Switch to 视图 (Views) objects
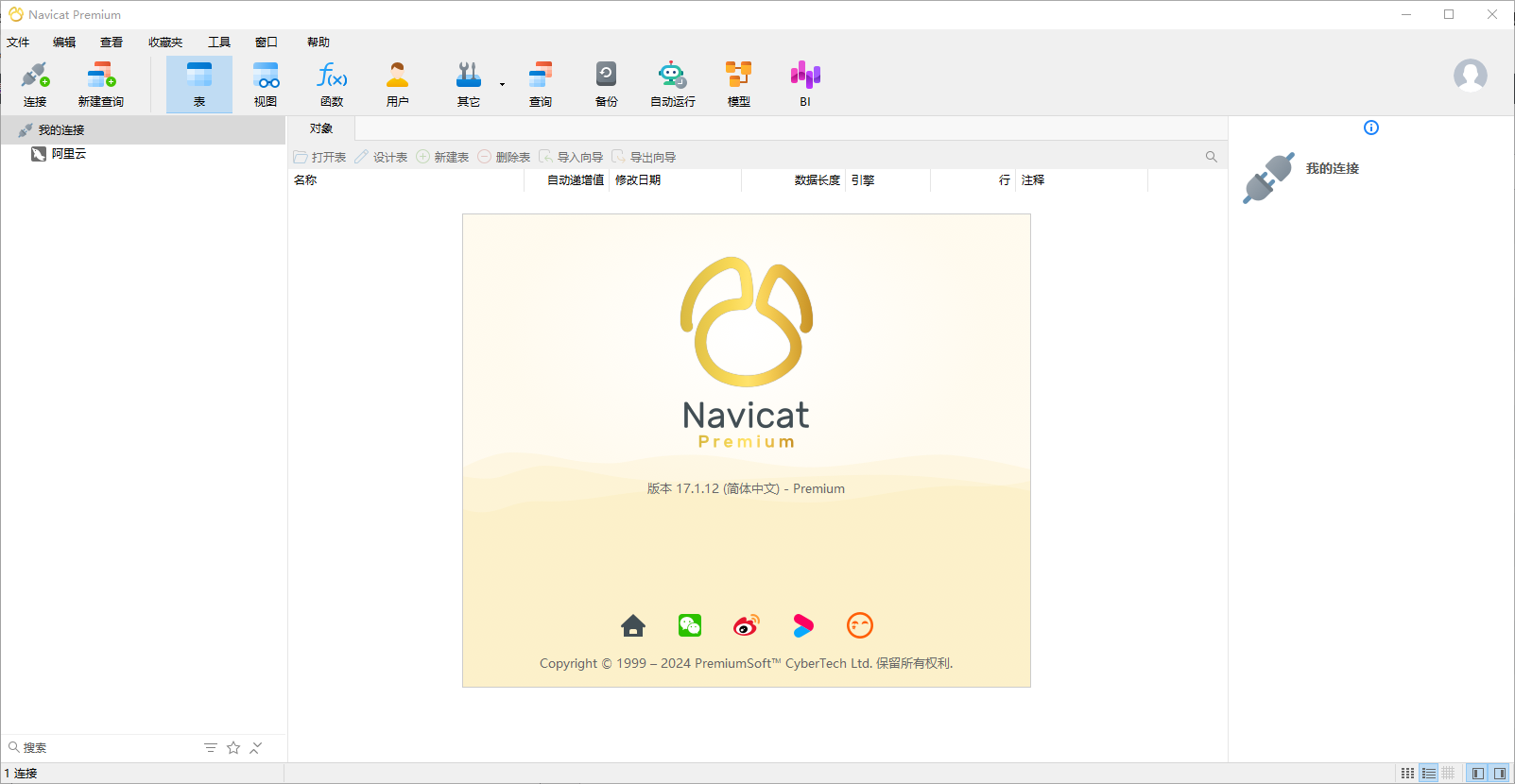1515x784 pixels. tap(266, 84)
